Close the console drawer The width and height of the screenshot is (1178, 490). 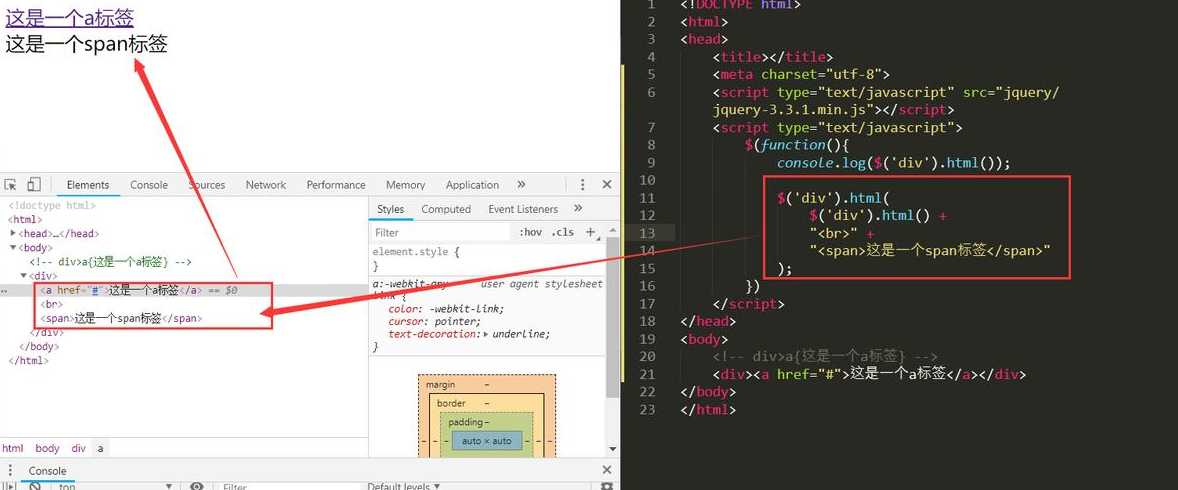coord(607,470)
